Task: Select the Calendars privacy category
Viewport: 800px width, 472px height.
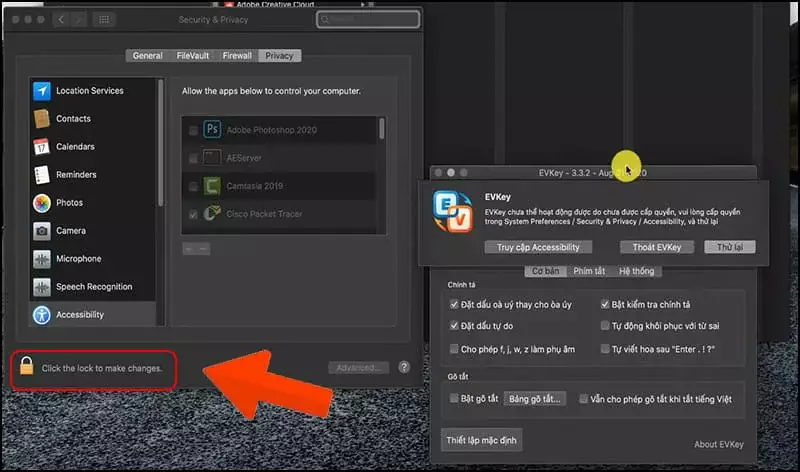Action: 75,147
